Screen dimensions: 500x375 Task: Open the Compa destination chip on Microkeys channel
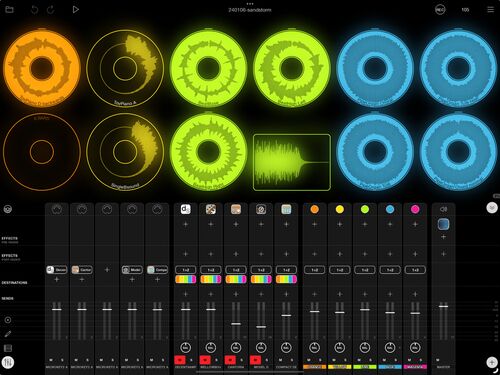click(157, 270)
